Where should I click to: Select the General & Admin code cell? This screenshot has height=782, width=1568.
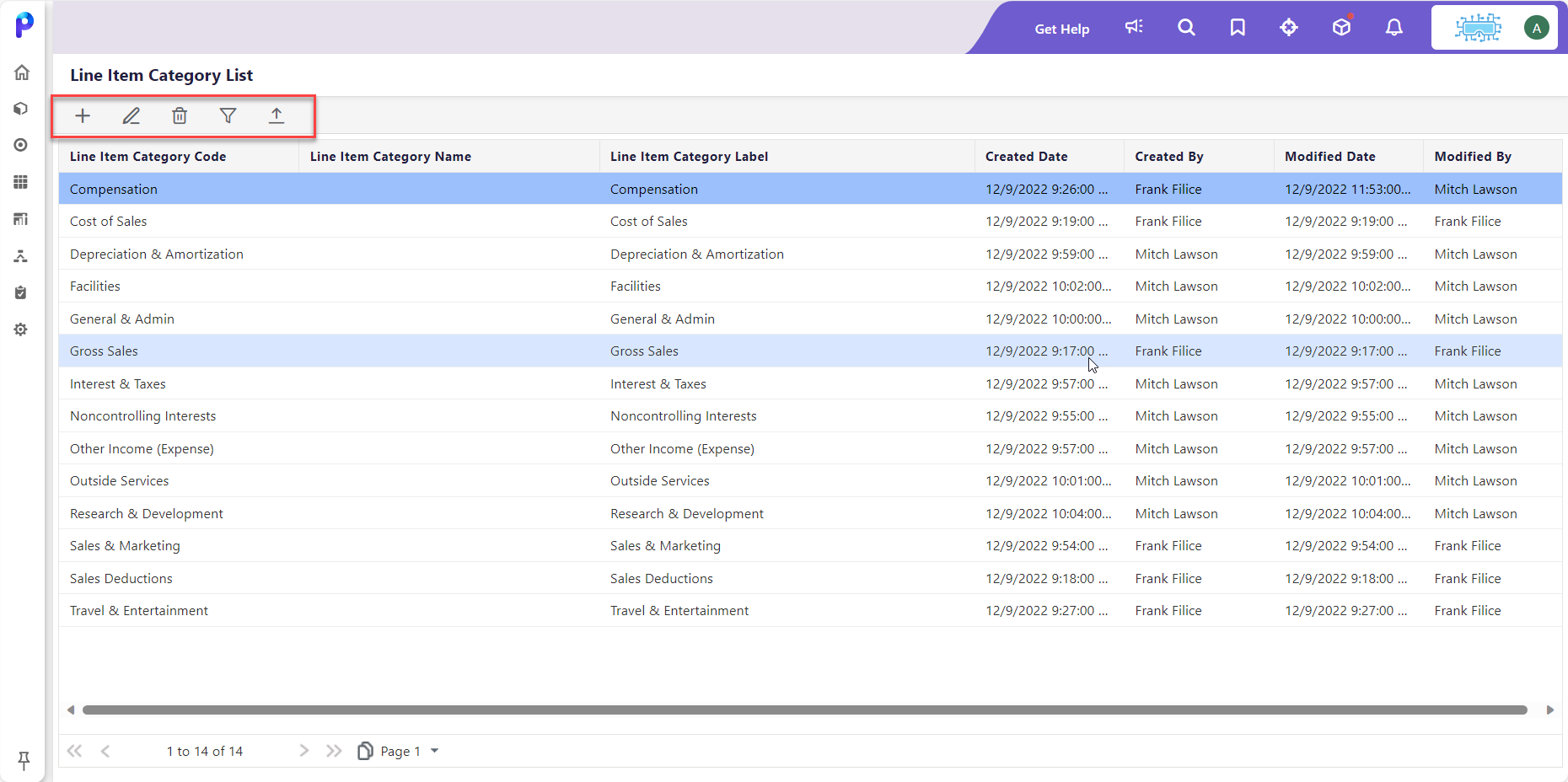[179, 319]
